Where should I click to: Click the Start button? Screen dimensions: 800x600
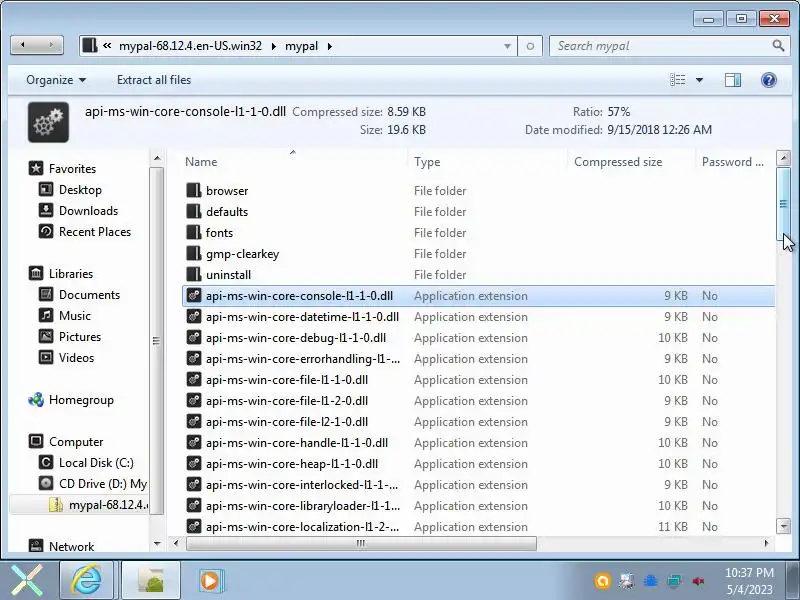[x=27, y=580]
